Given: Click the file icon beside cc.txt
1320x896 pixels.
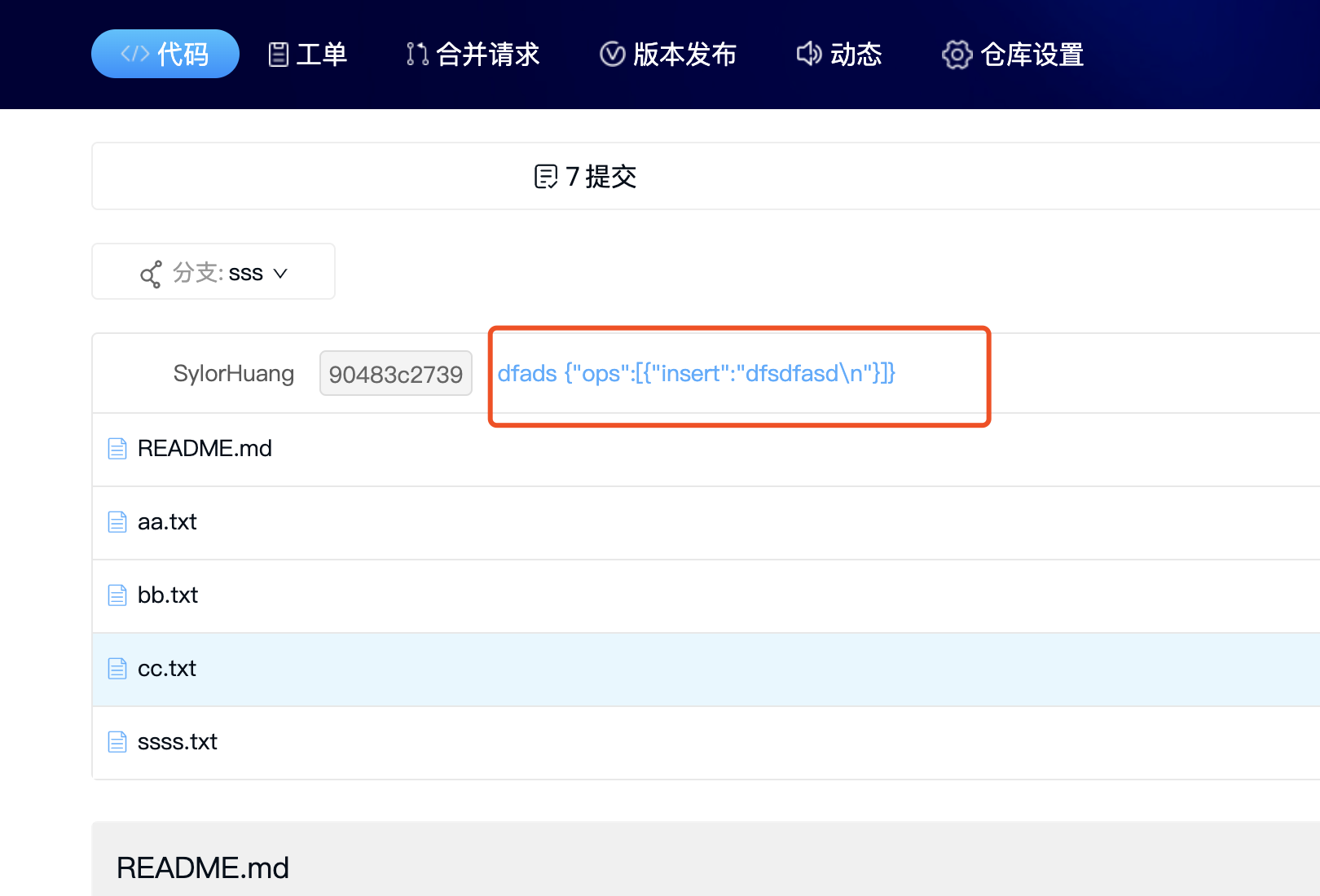Looking at the screenshot, I should point(117,669).
